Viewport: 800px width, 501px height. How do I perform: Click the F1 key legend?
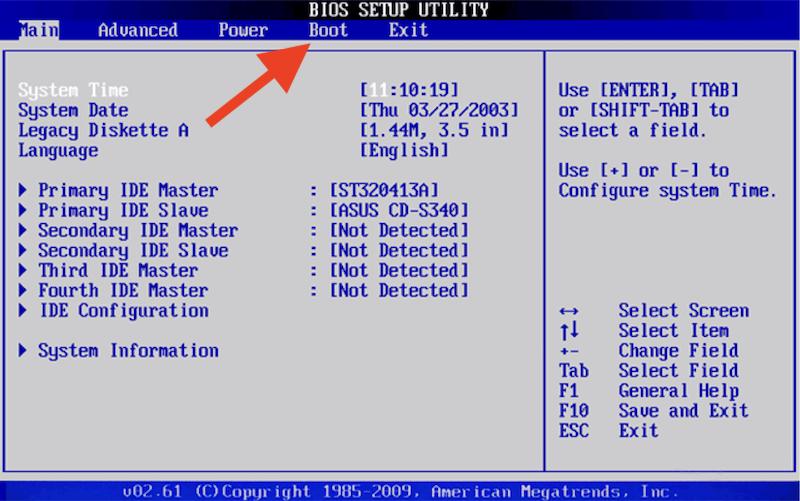(x=568, y=391)
